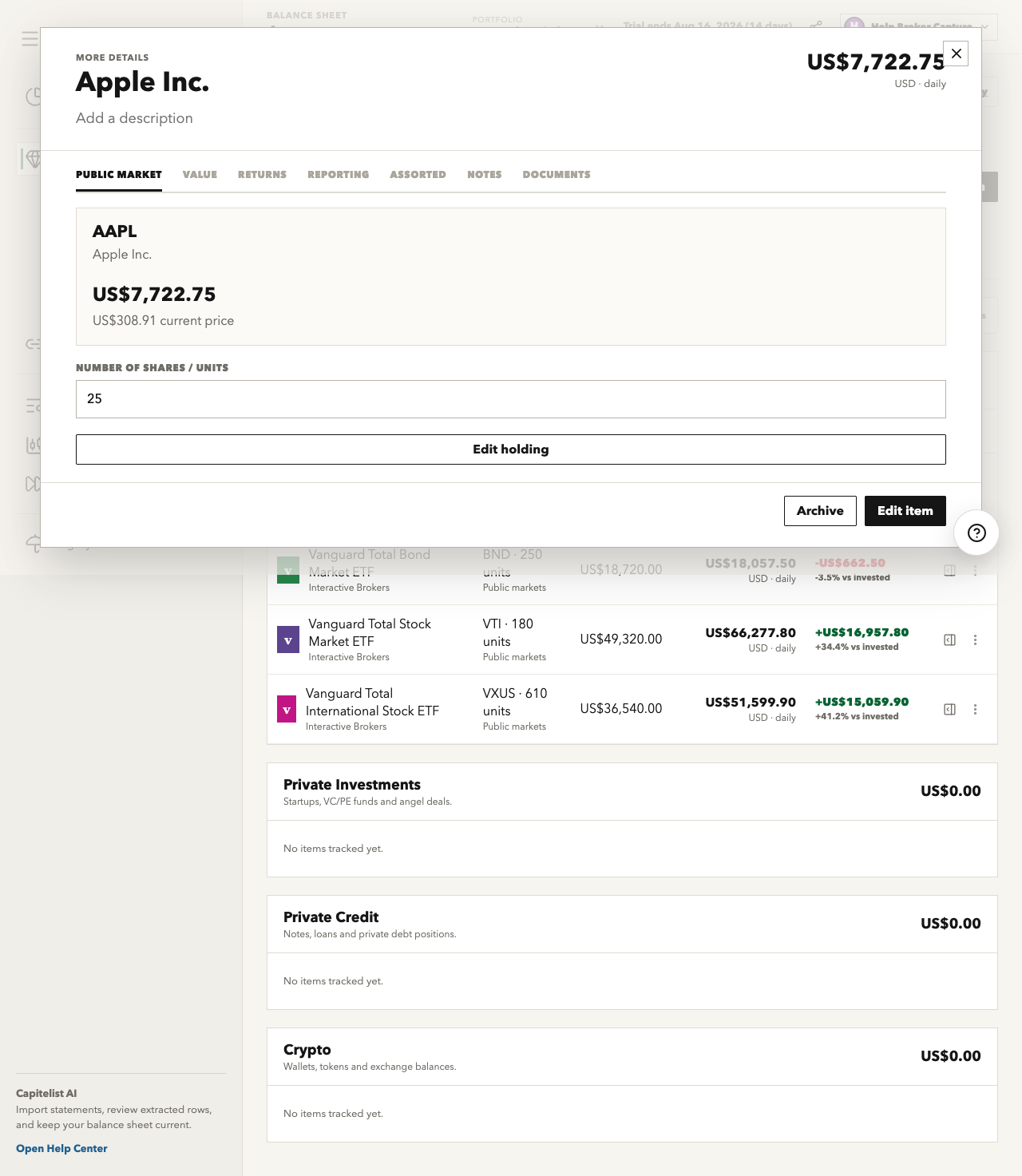Click the magenta Vanguard logo of VXUS

pyautogui.click(x=287, y=709)
